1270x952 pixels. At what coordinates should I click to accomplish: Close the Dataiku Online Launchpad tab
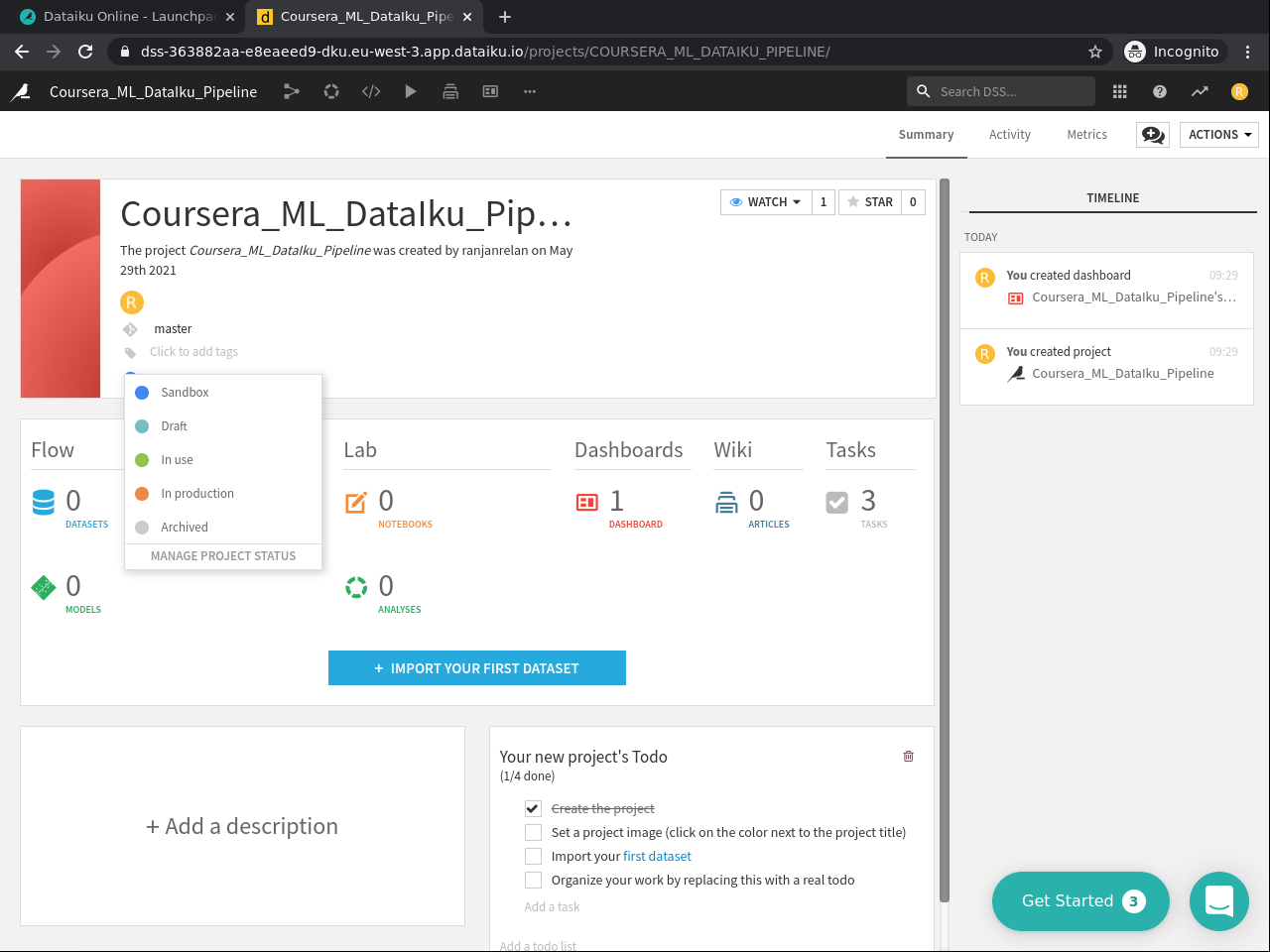(x=230, y=17)
